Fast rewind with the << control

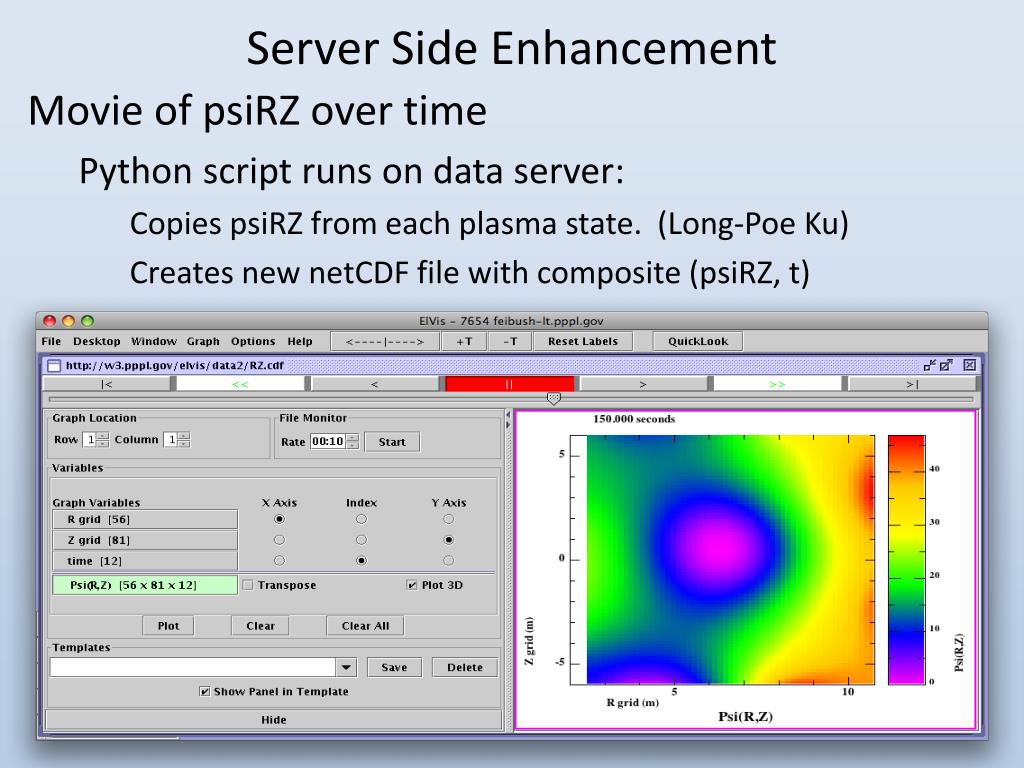240,384
